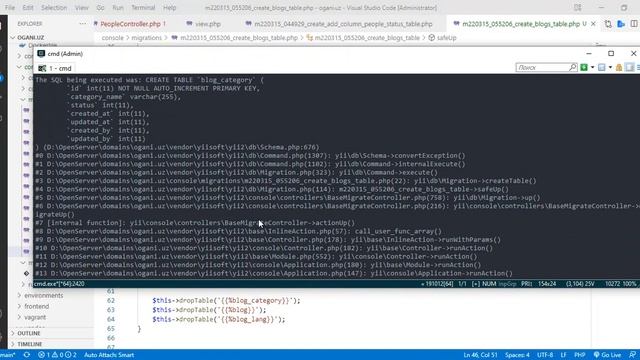Close the create_blogs_table.php tab

tap(593, 24)
